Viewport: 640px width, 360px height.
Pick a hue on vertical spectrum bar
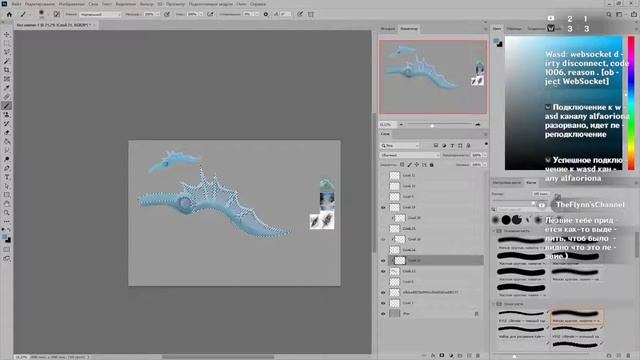coord(631,103)
